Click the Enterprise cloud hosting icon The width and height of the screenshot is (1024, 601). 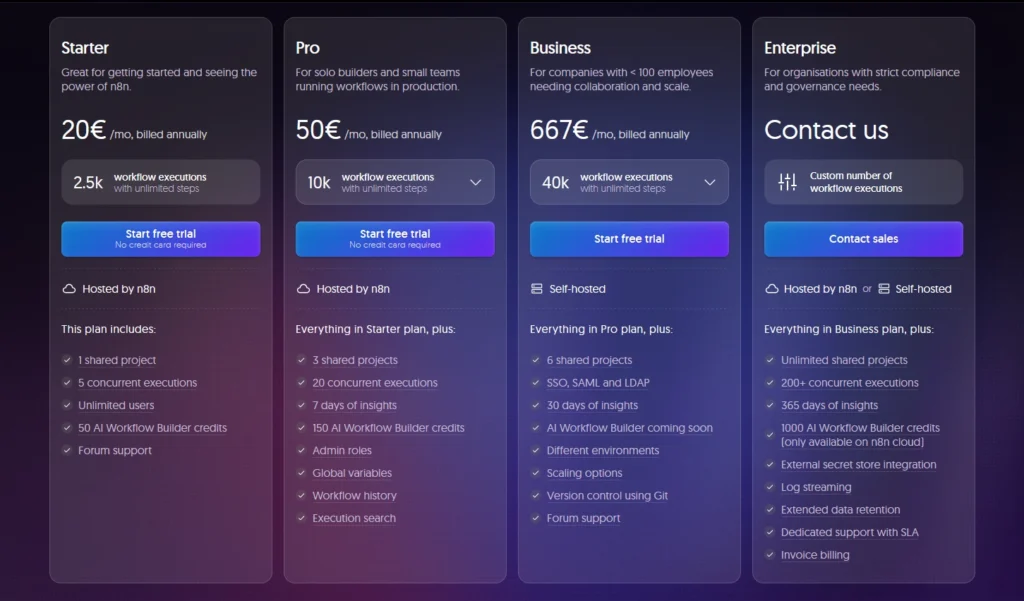click(x=771, y=289)
